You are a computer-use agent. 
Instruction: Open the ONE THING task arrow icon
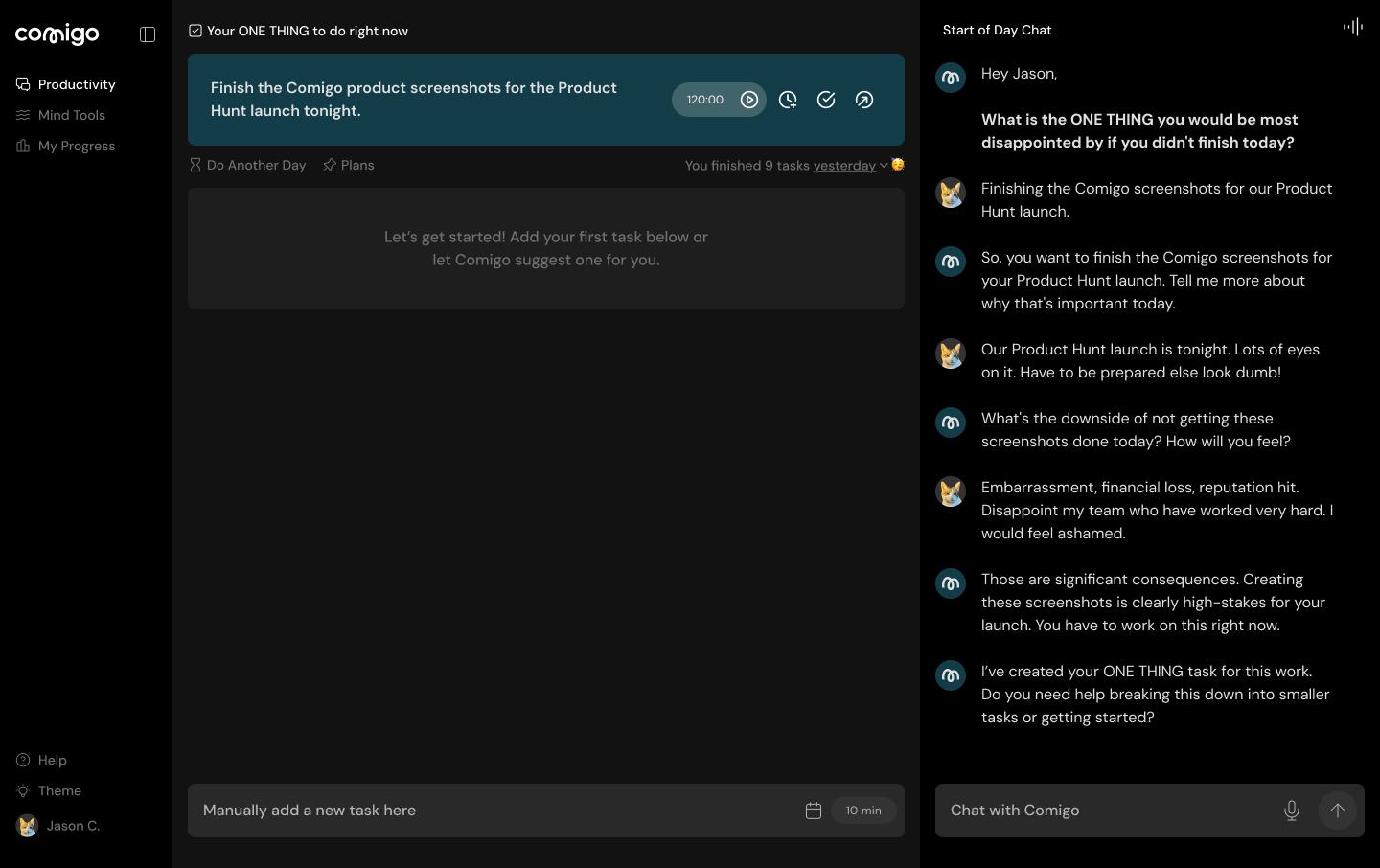coord(864,100)
